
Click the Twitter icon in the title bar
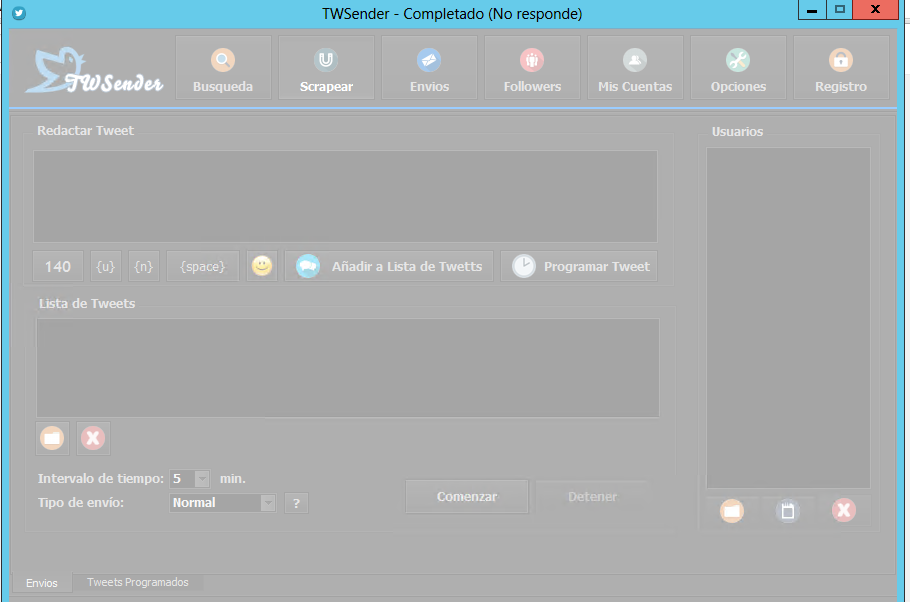pyautogui.click(x=19, y=13)
